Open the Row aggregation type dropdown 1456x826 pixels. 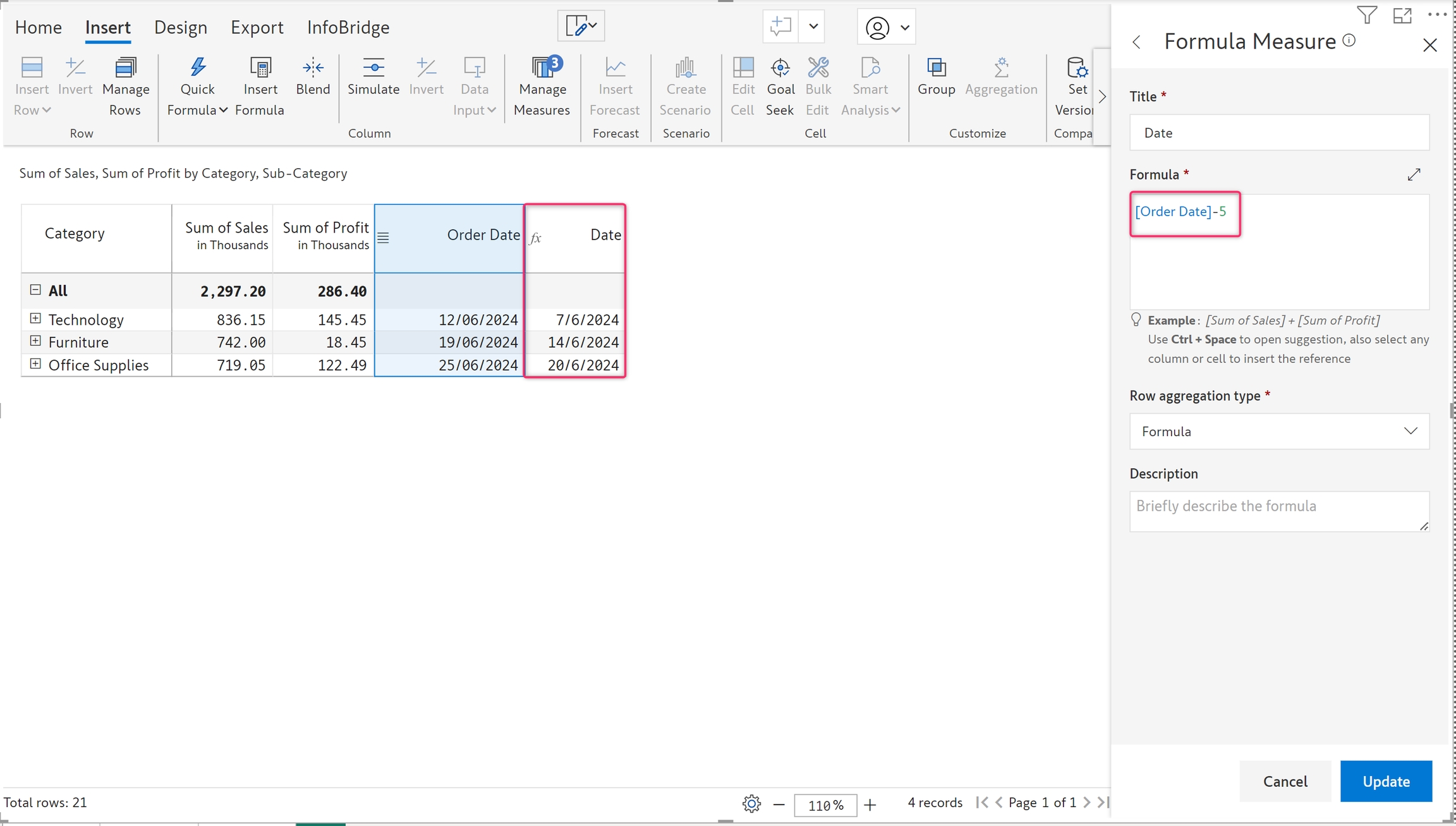[1279, 431]
